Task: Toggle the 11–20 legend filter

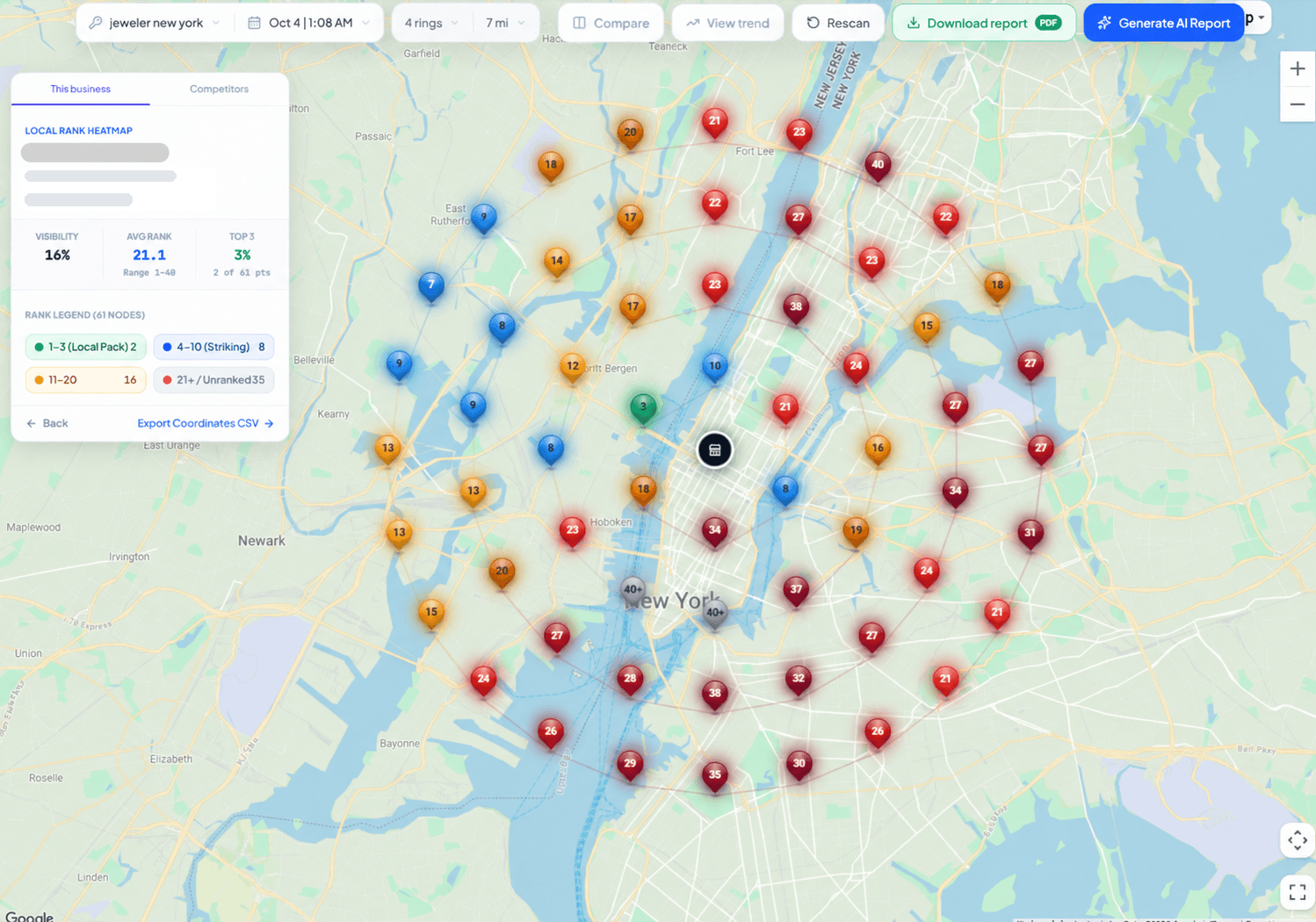Action: pos(85,380)
